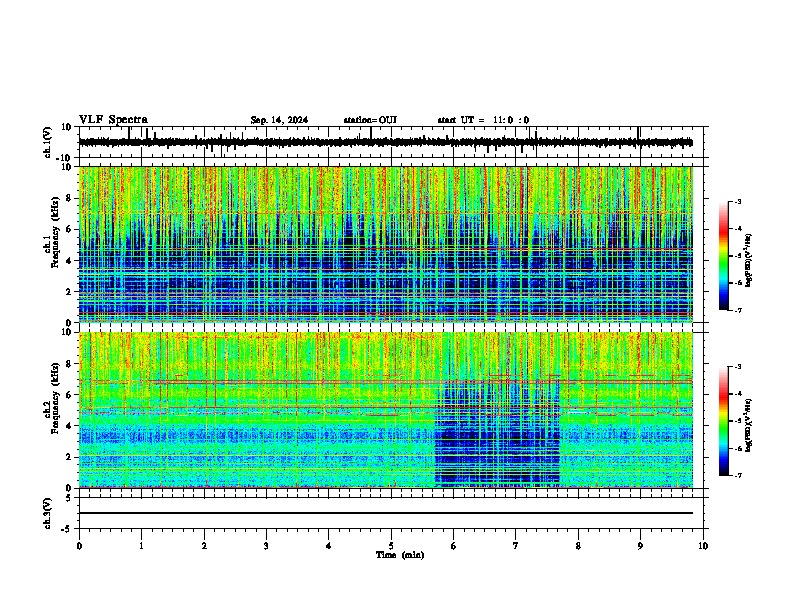
Task: Click the 'station=OUI' label
Action: pos(370,120)
